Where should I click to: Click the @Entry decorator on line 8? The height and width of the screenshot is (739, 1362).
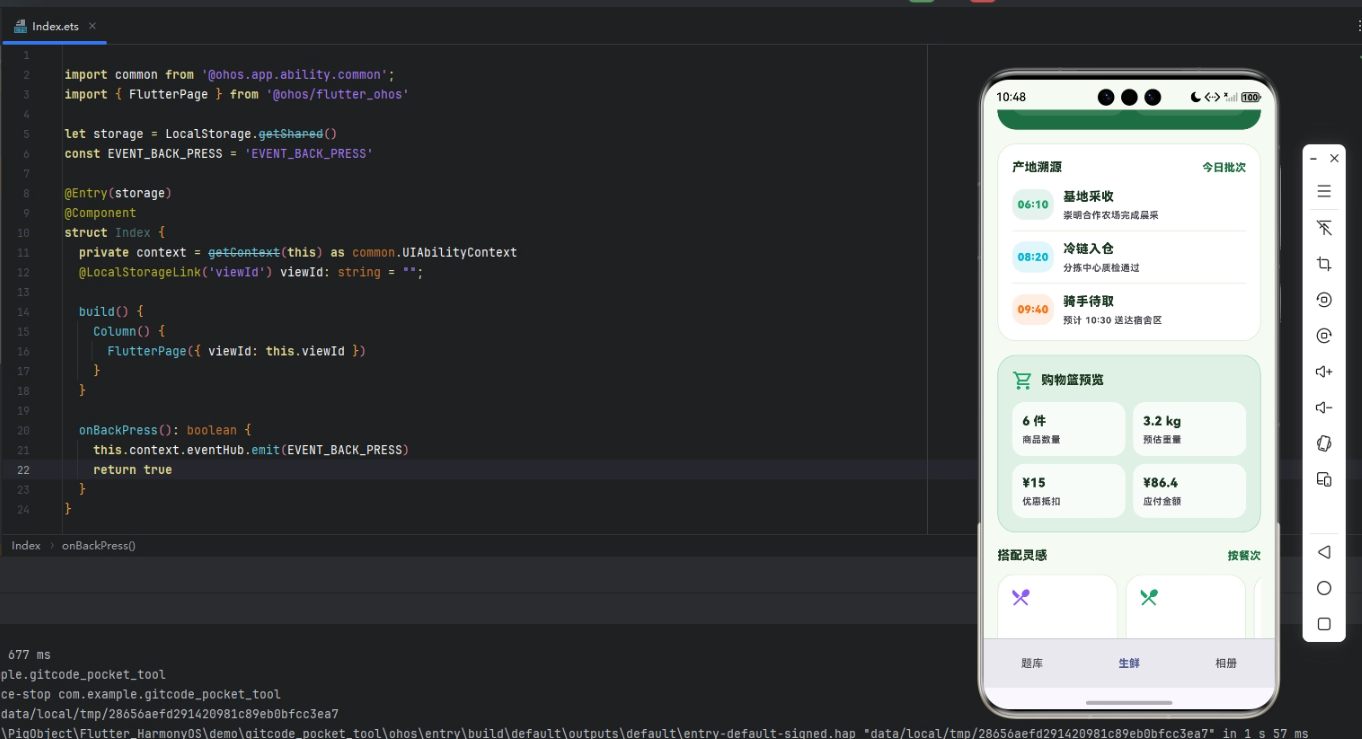(86, 193)
